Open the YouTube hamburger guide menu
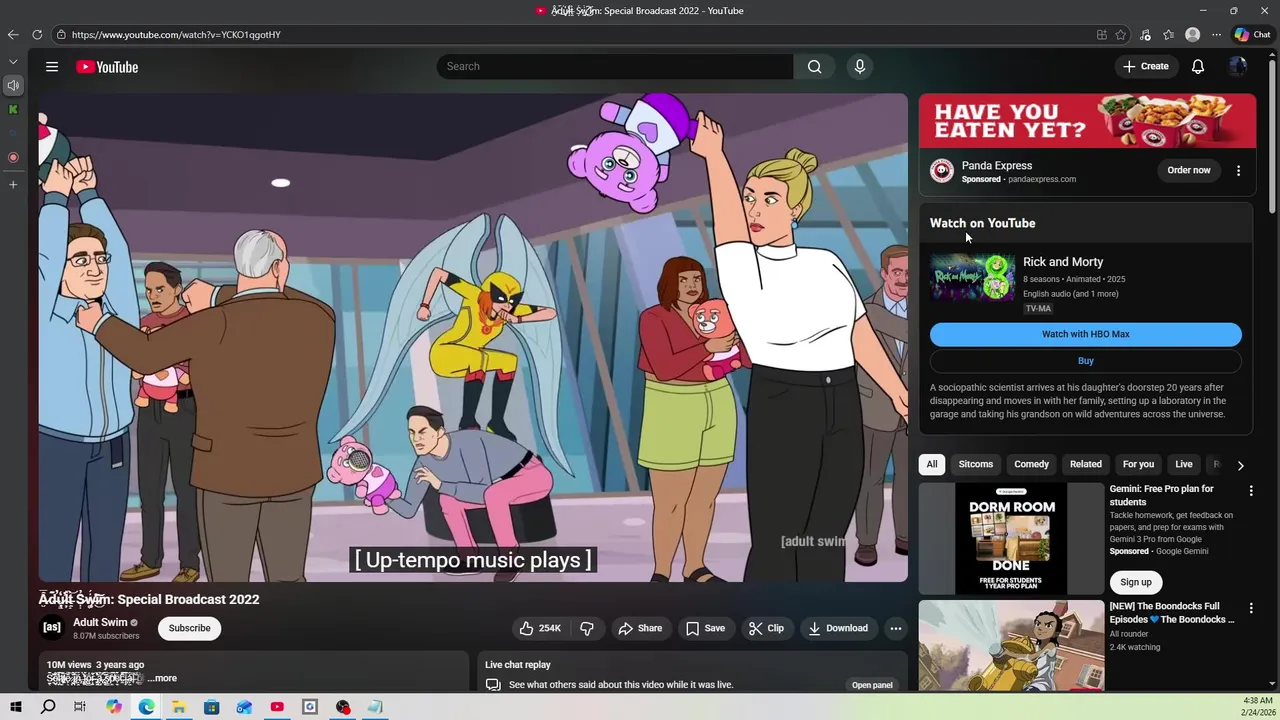 52,67
